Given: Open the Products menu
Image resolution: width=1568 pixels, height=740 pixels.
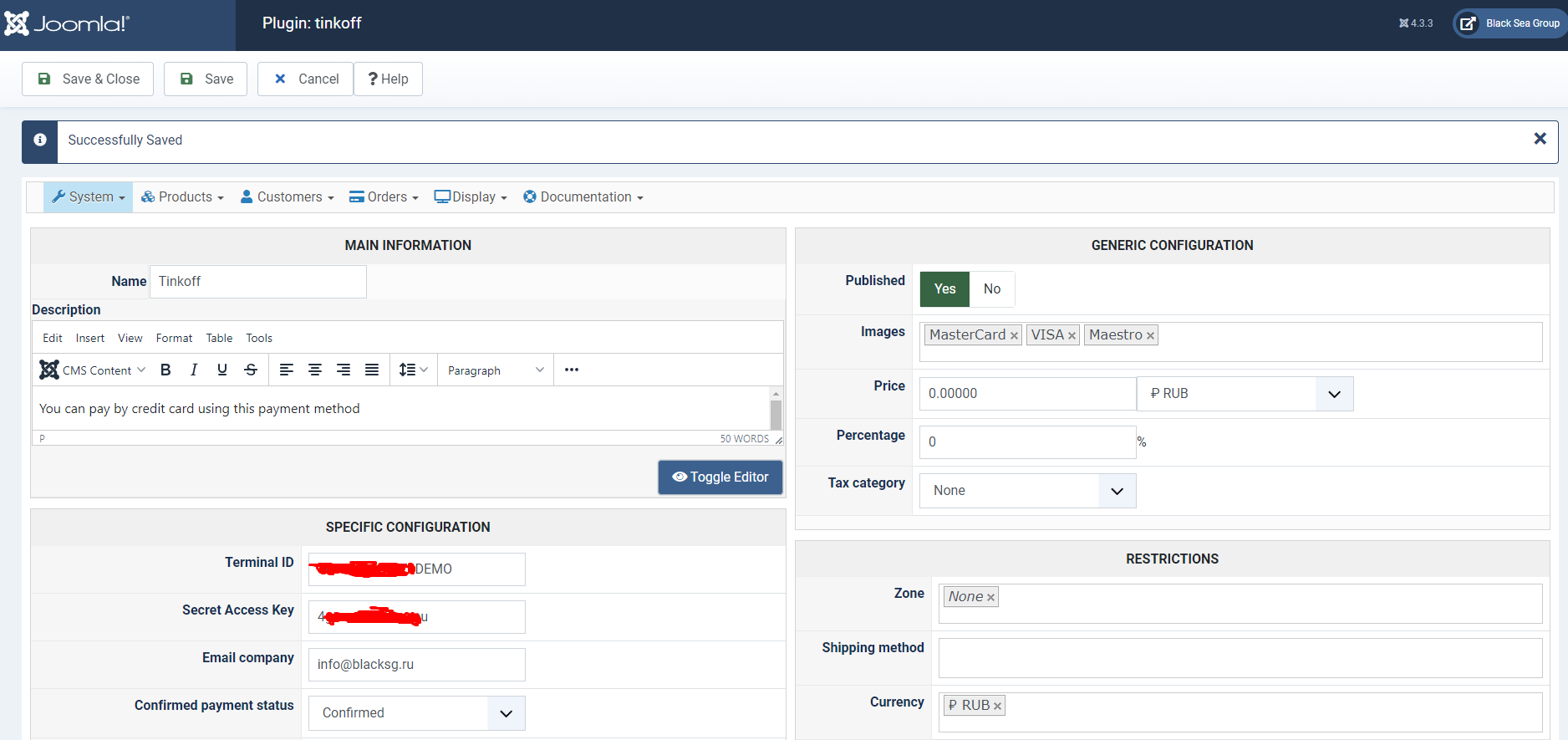Looking at the screenshot, I should 182,196.
